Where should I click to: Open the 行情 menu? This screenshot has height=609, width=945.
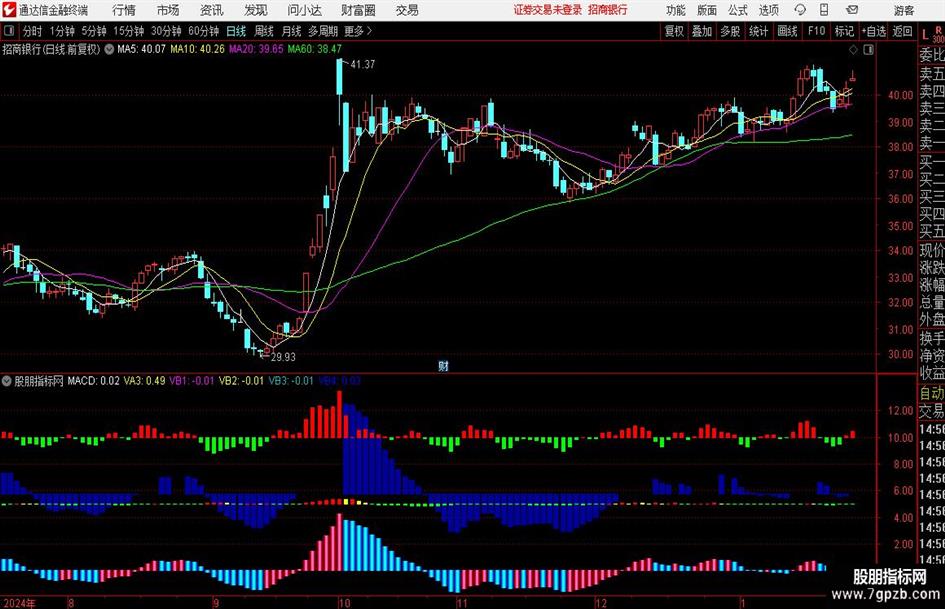tap(124, 10)
